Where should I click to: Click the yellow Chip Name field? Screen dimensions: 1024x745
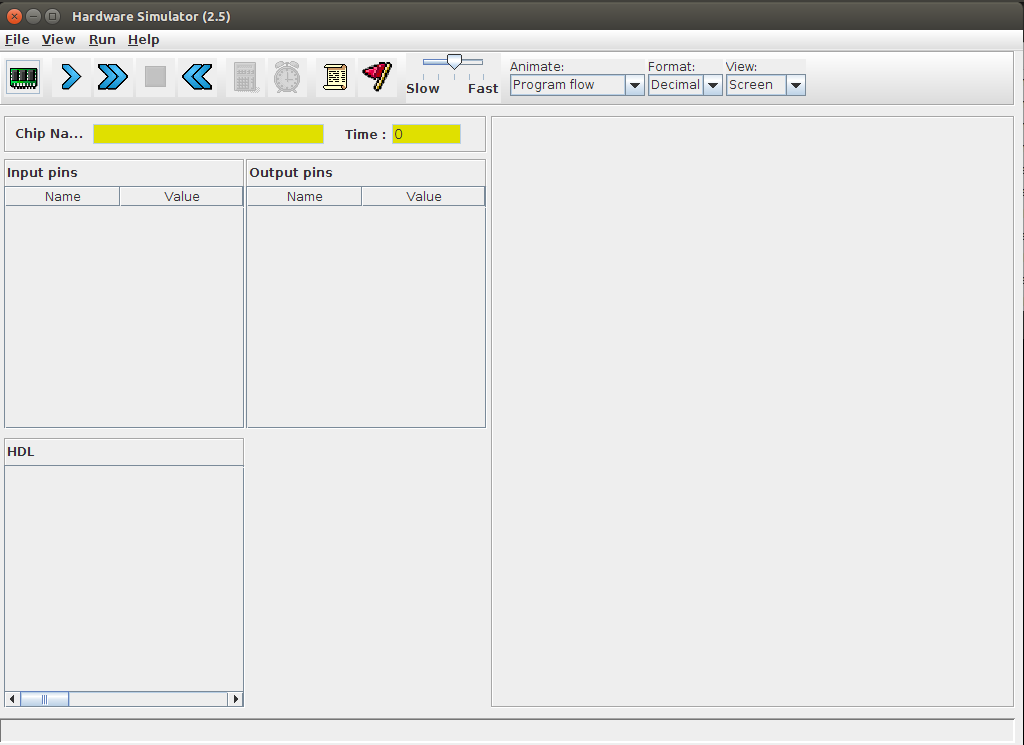tap(208, 134)
